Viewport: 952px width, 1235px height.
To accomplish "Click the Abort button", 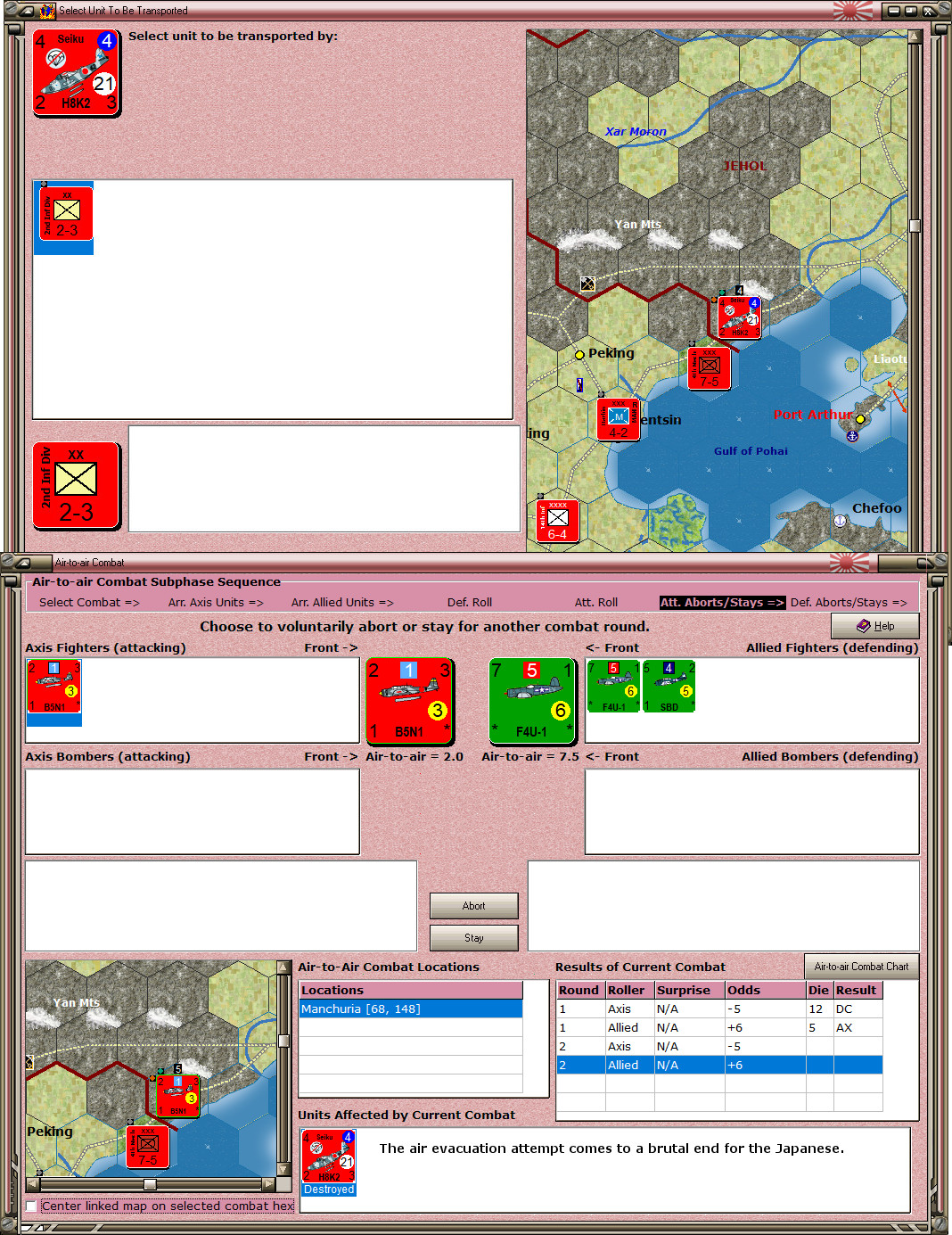I will coord(474,906).
